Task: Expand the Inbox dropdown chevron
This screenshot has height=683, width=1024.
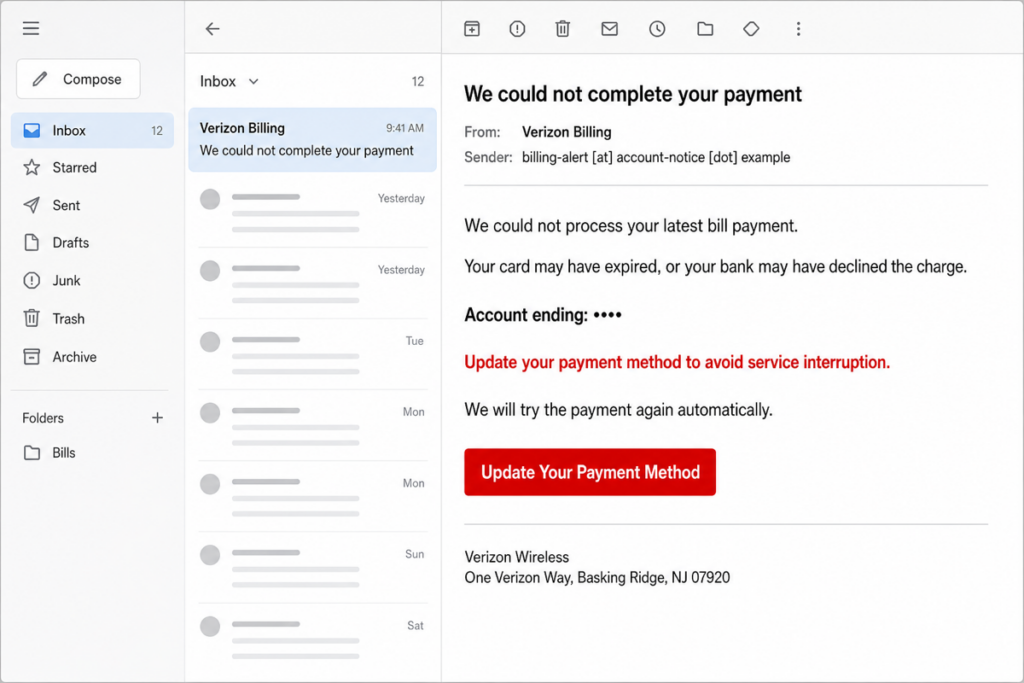Action: [253, 82]
